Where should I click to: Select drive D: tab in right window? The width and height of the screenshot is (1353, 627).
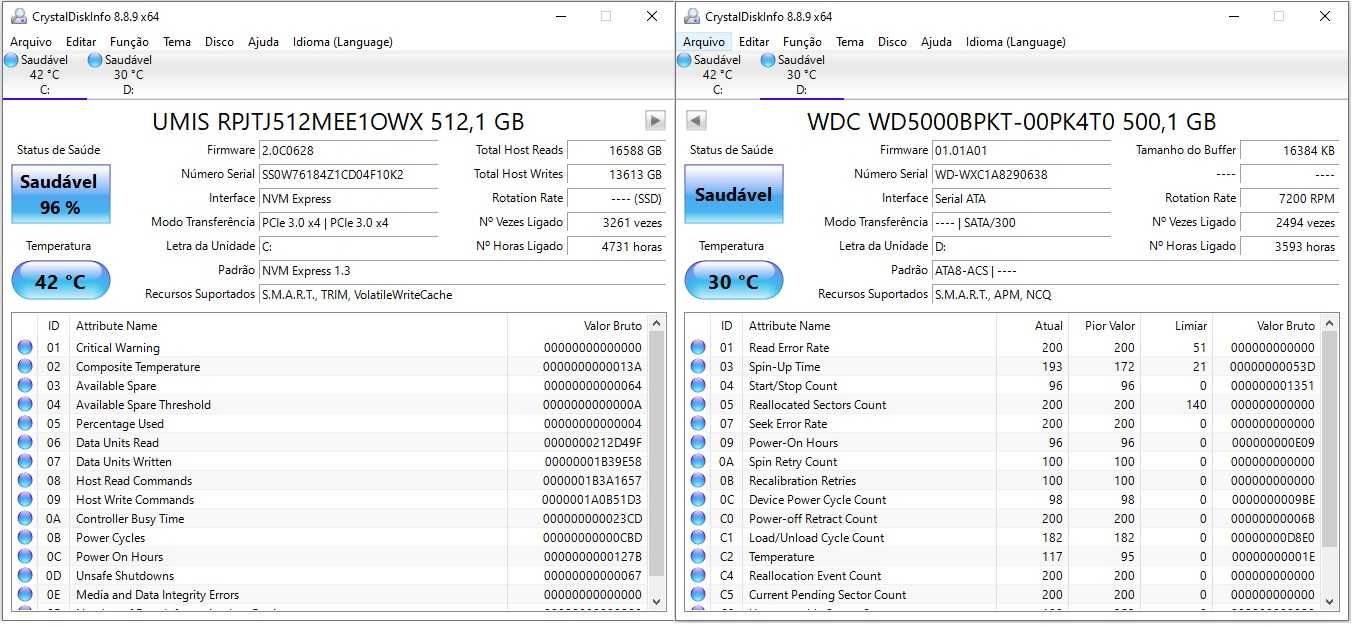point(801,75)
